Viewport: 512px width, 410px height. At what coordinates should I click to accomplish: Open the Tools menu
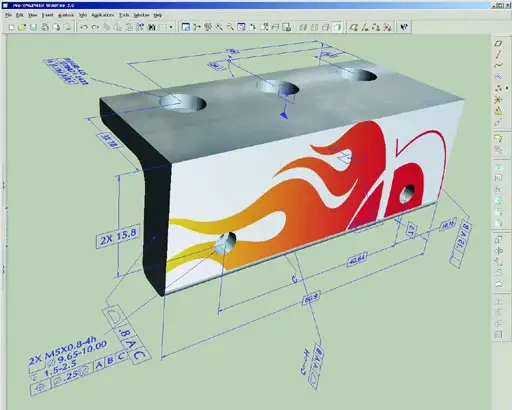(124, 15)
